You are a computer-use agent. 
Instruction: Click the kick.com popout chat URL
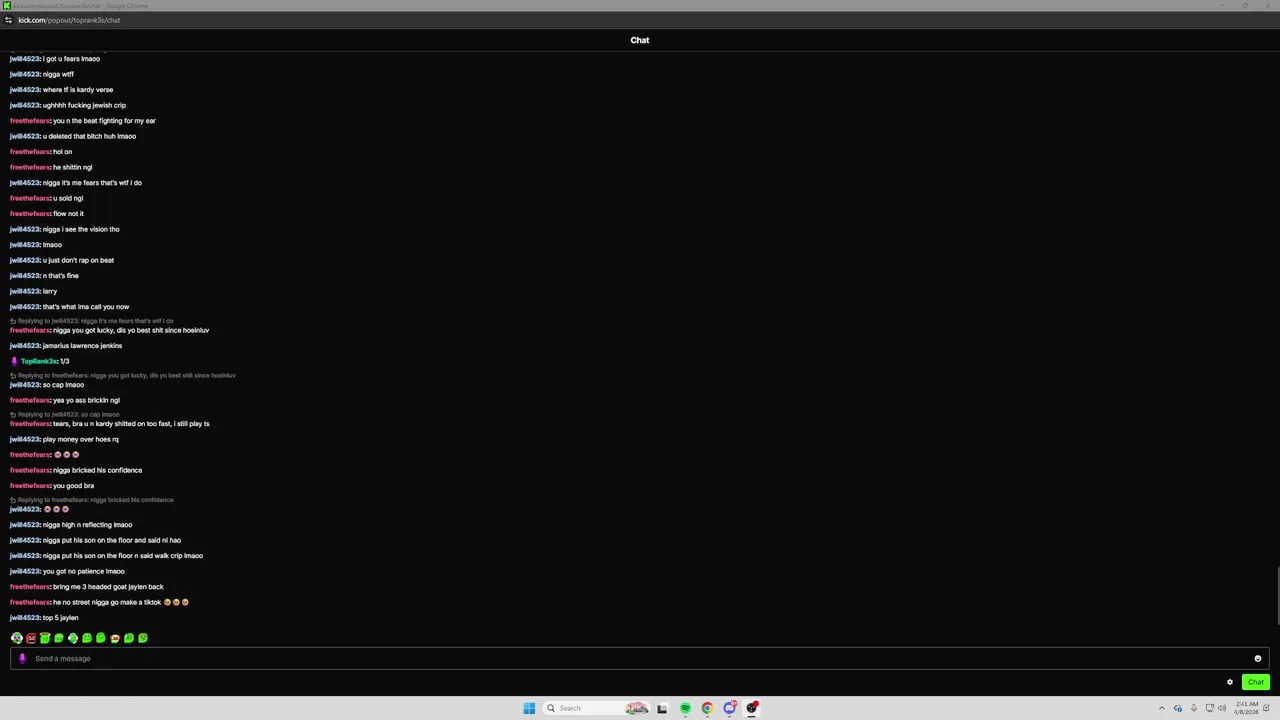(69, 20)
